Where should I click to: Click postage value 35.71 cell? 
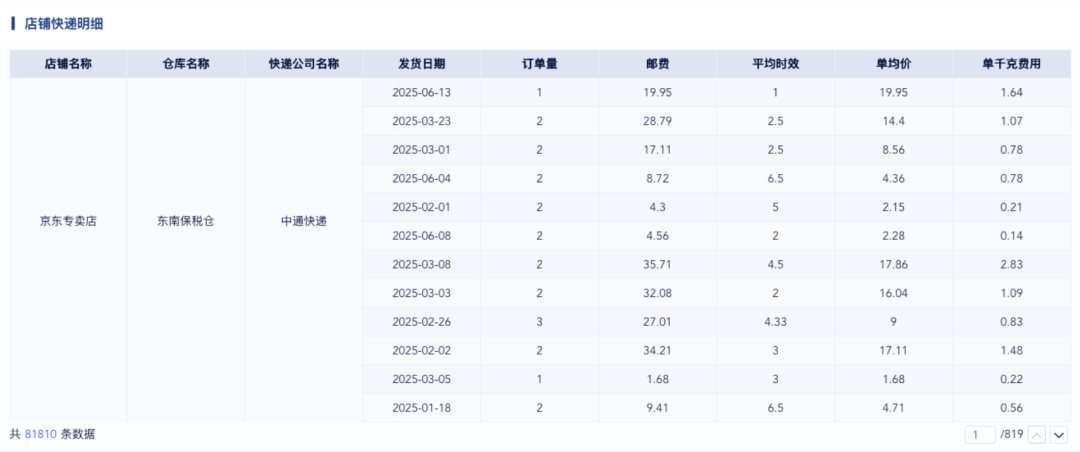tap(658, 265)
